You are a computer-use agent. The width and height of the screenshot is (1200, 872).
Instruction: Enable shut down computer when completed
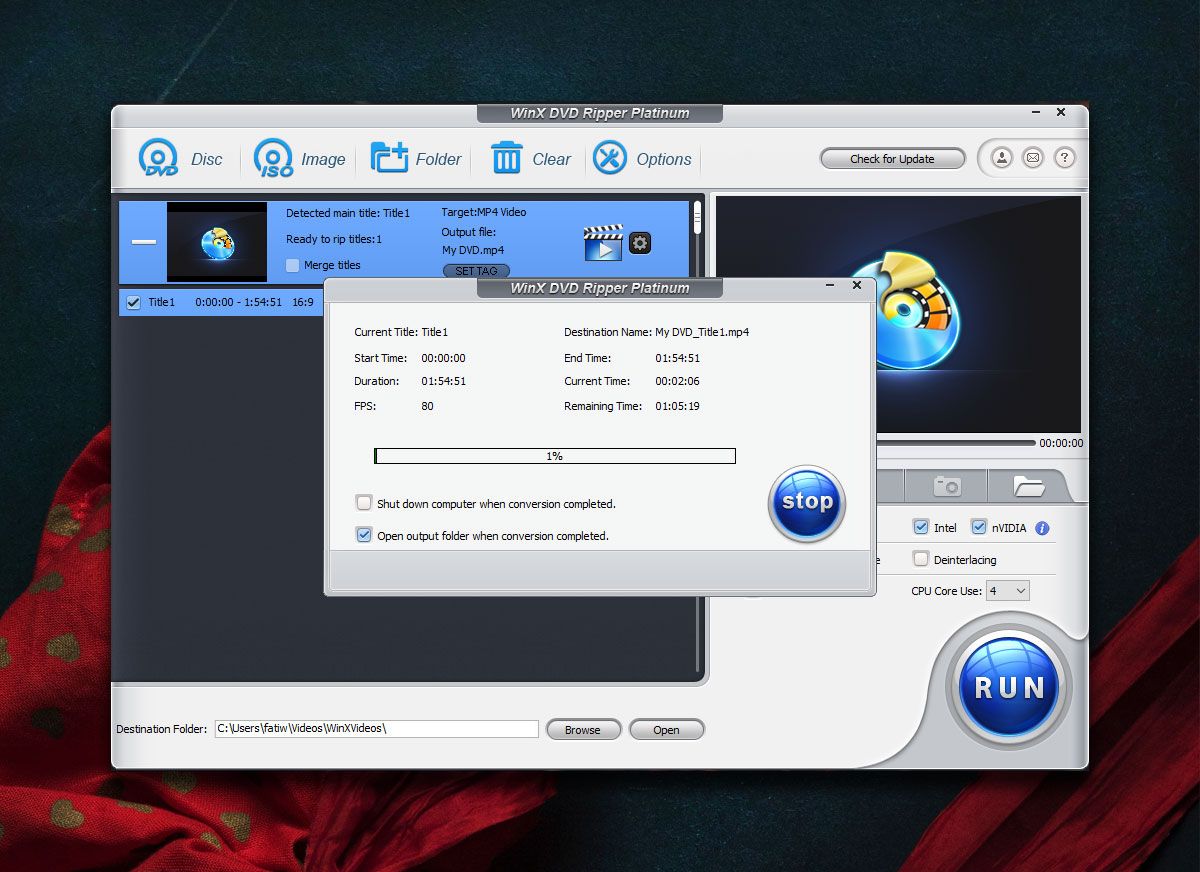pyautogui.click(x=364, y=503)
